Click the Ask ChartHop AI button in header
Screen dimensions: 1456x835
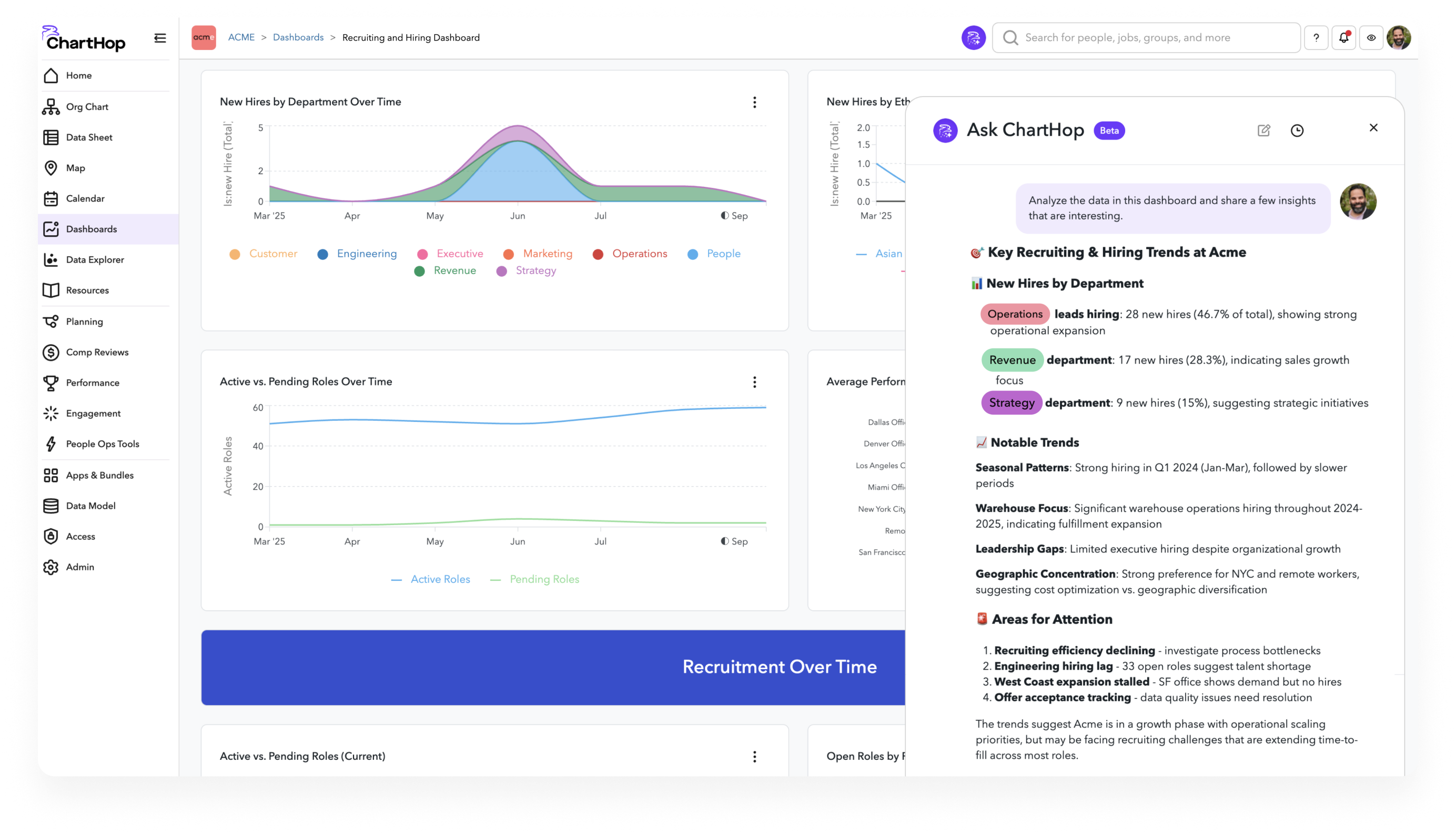[x=973, y=38]
